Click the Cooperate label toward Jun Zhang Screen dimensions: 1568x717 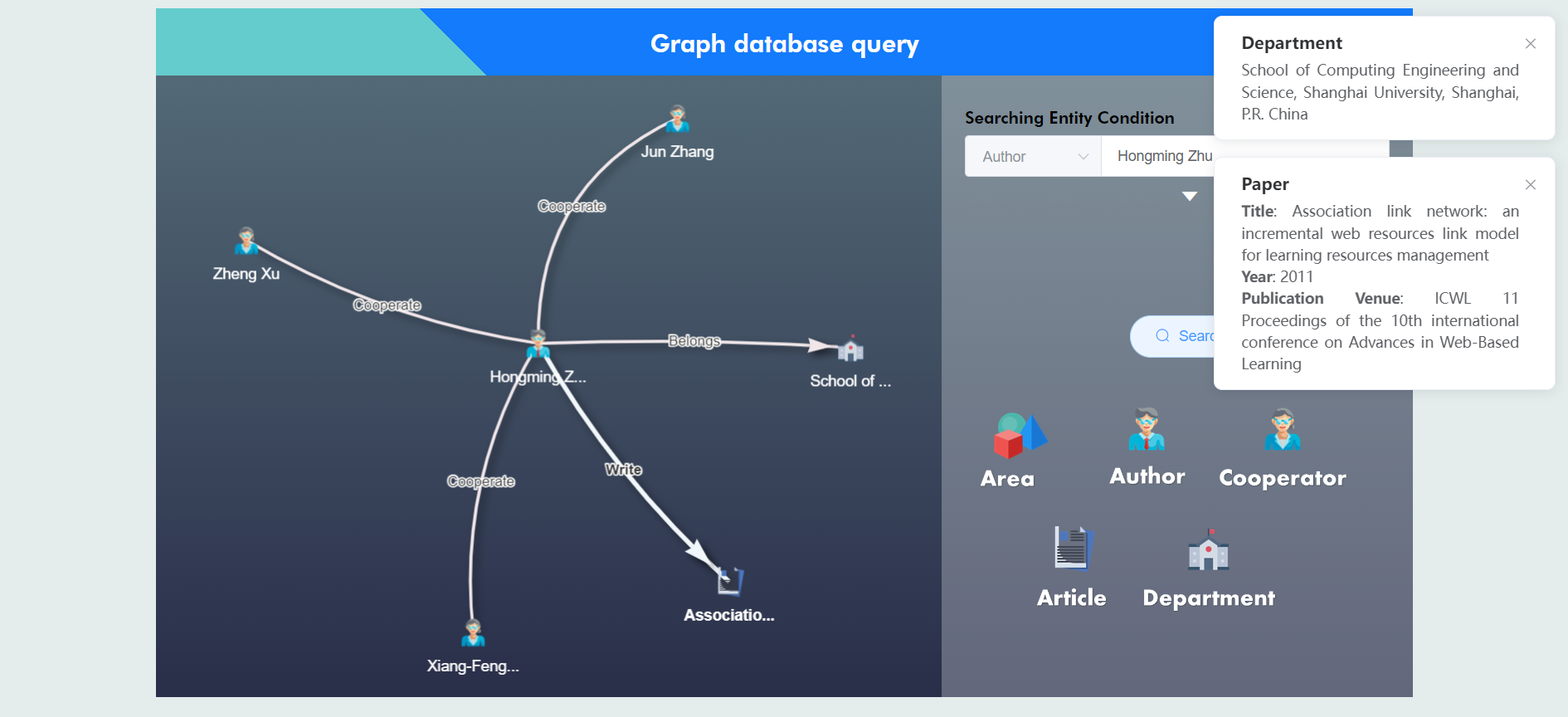[x=572, y=206]
